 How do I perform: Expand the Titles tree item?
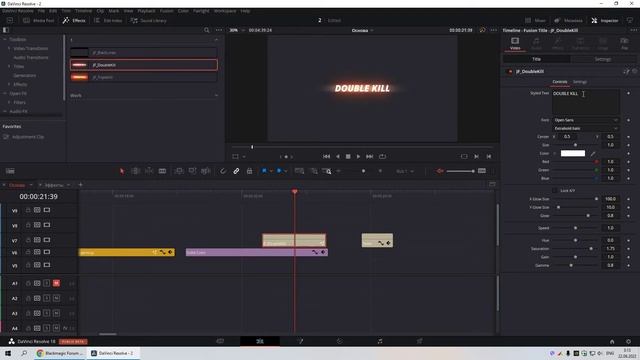9,67
